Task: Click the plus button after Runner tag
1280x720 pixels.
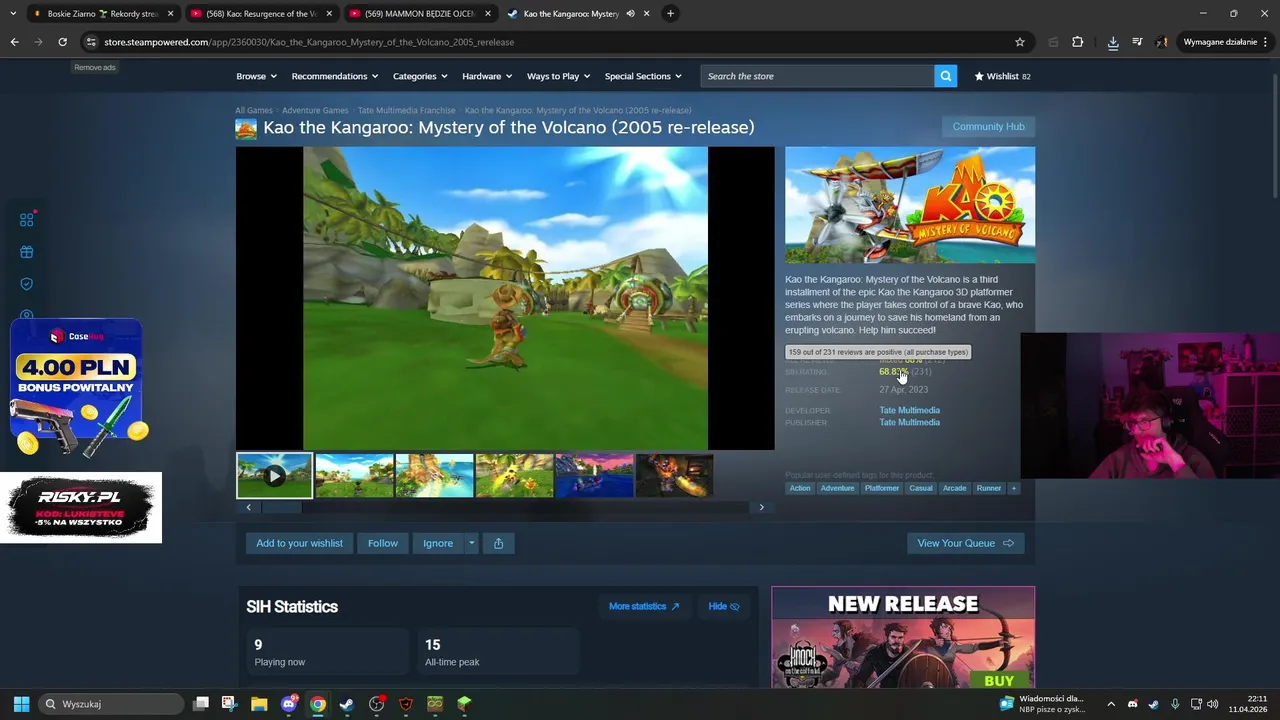Action: coord(1013,488)
